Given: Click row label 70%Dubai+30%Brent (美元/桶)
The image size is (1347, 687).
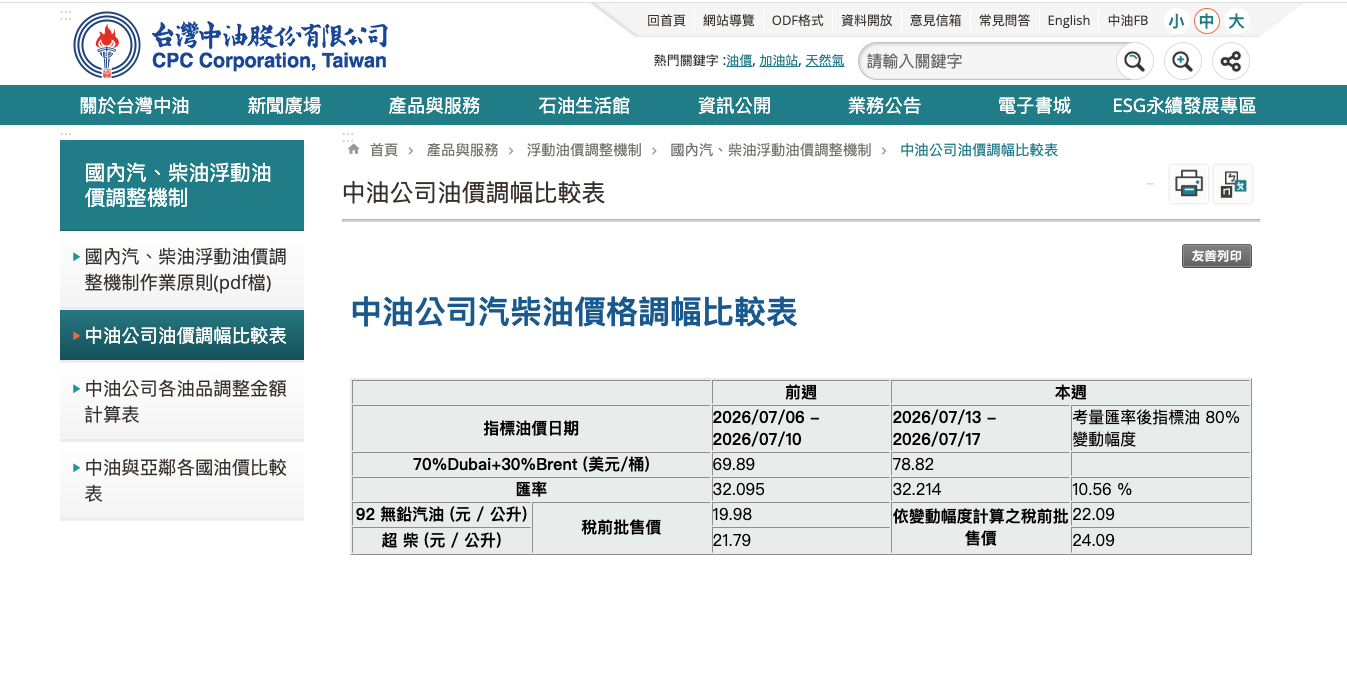Looking at the screenshot, I should click(531, 465).
